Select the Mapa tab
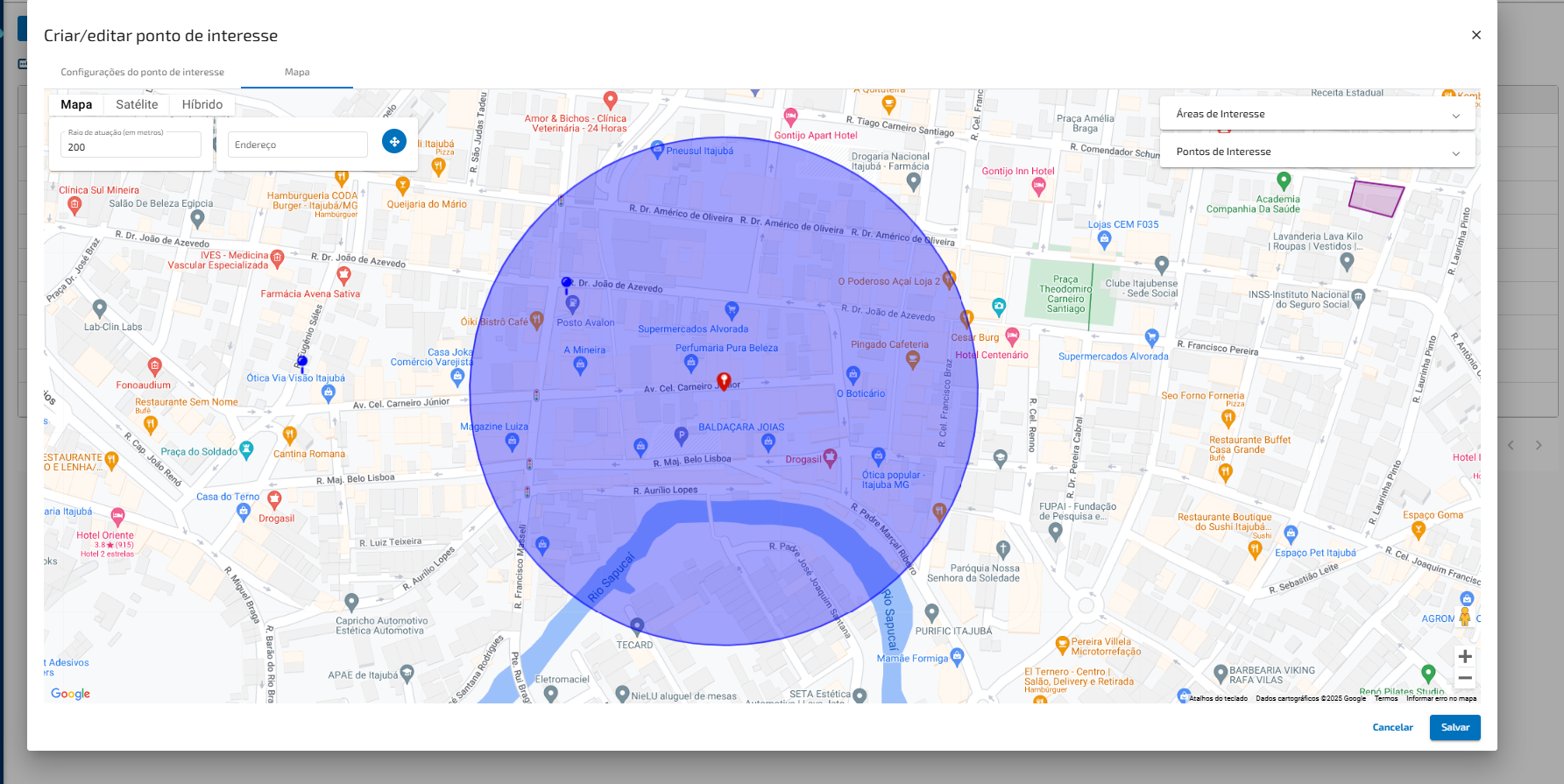Viewport: 1564px width, 784px height. coord(297,72)
